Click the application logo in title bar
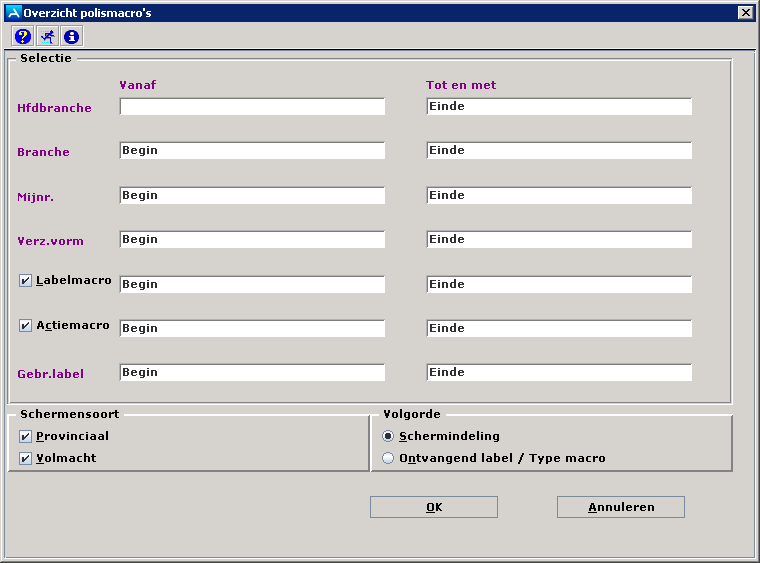Screen dimensions: 760x563 (13, 12)
